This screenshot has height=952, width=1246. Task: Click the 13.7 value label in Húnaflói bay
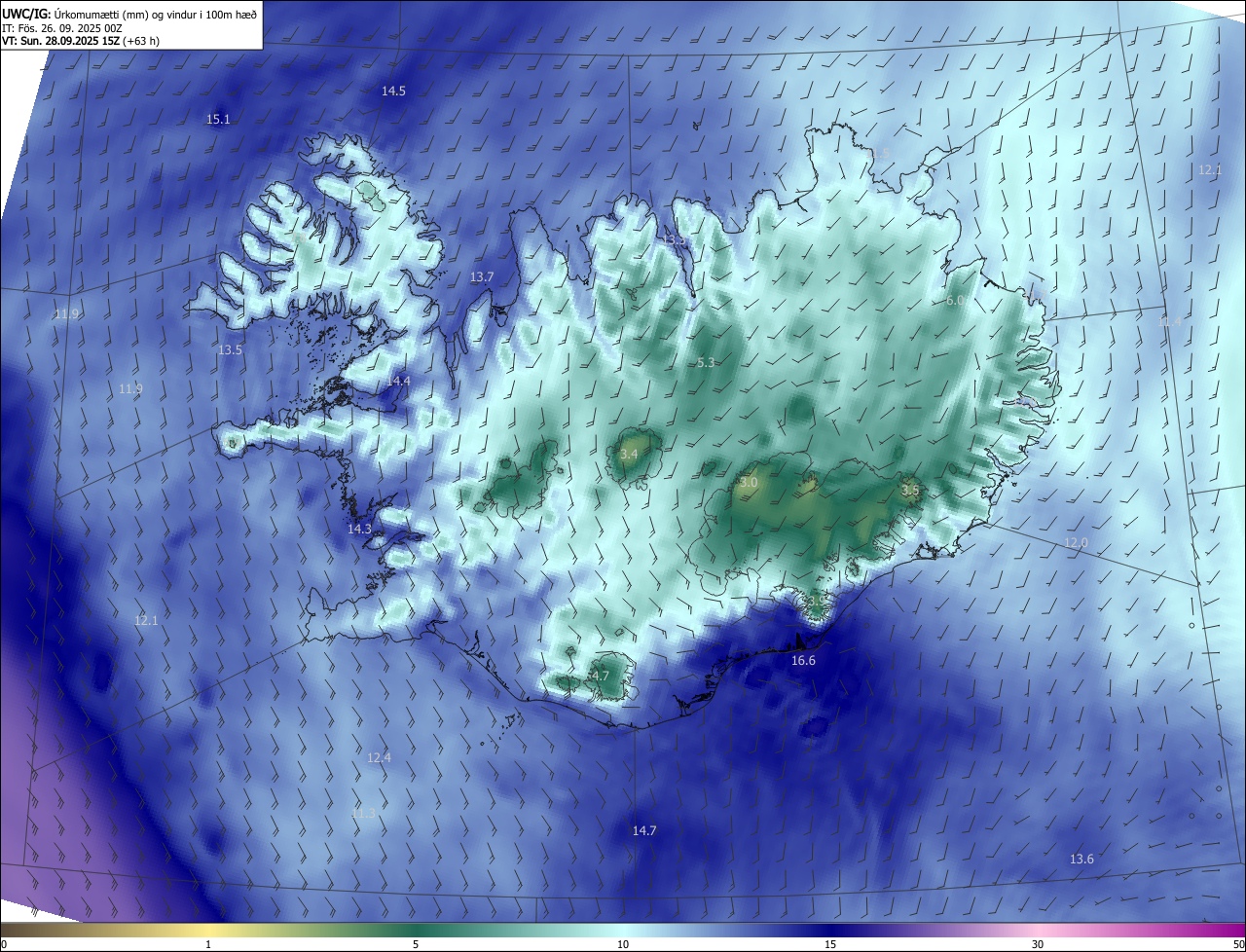tap(482, 277)
